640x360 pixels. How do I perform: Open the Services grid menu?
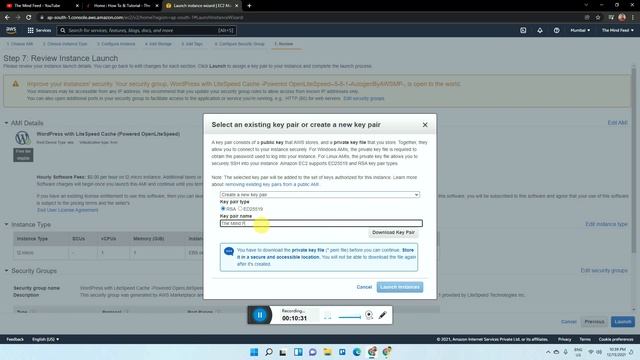point(39,30)
